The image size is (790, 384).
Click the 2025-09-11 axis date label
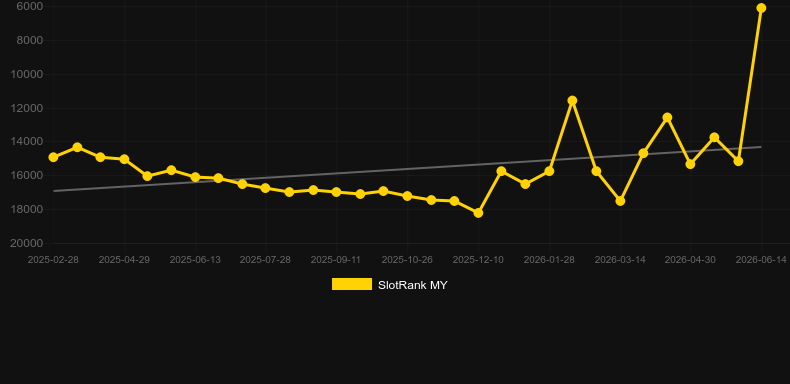(336, 260)
